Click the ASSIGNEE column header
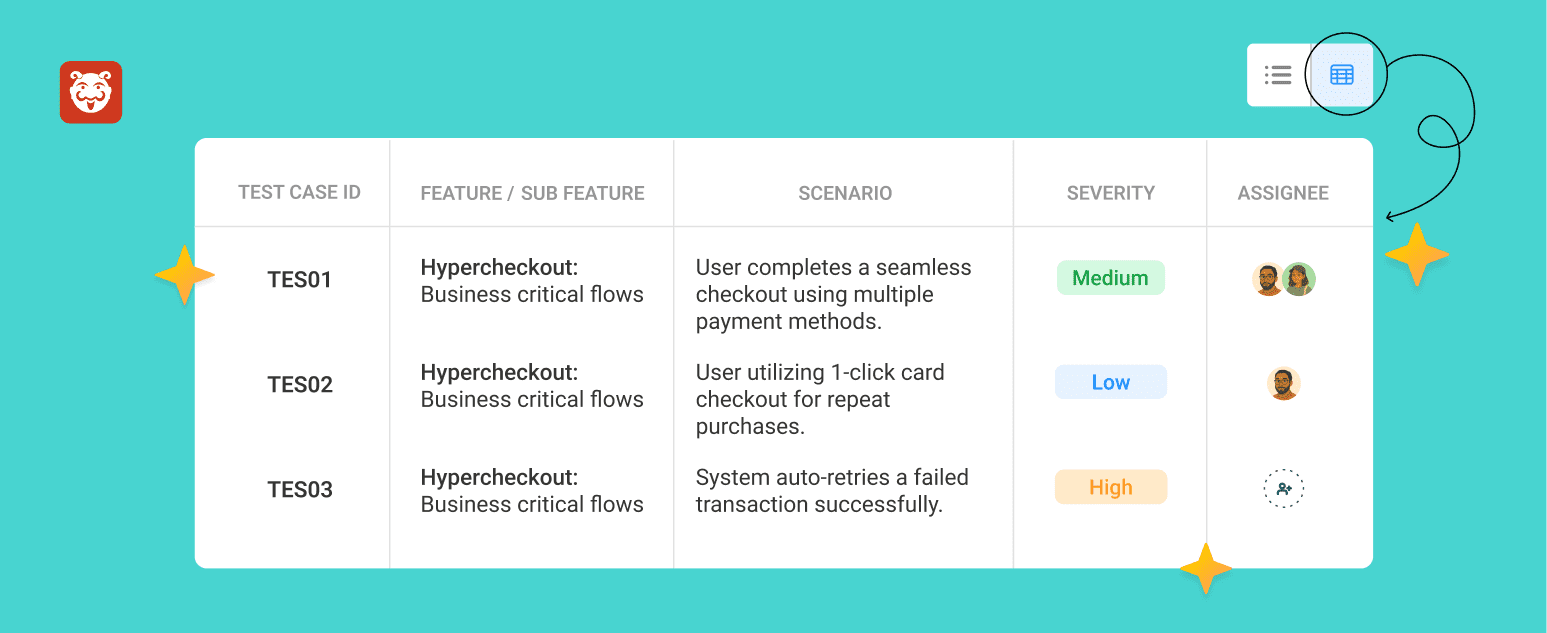Screen dimensions: 1547x633 point(1283,193)
